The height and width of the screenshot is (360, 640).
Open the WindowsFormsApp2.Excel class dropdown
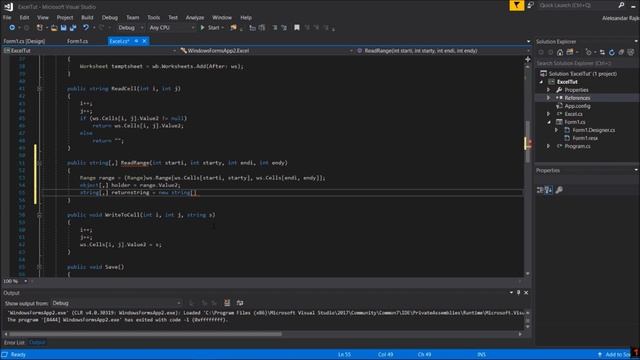click(266, 51)
